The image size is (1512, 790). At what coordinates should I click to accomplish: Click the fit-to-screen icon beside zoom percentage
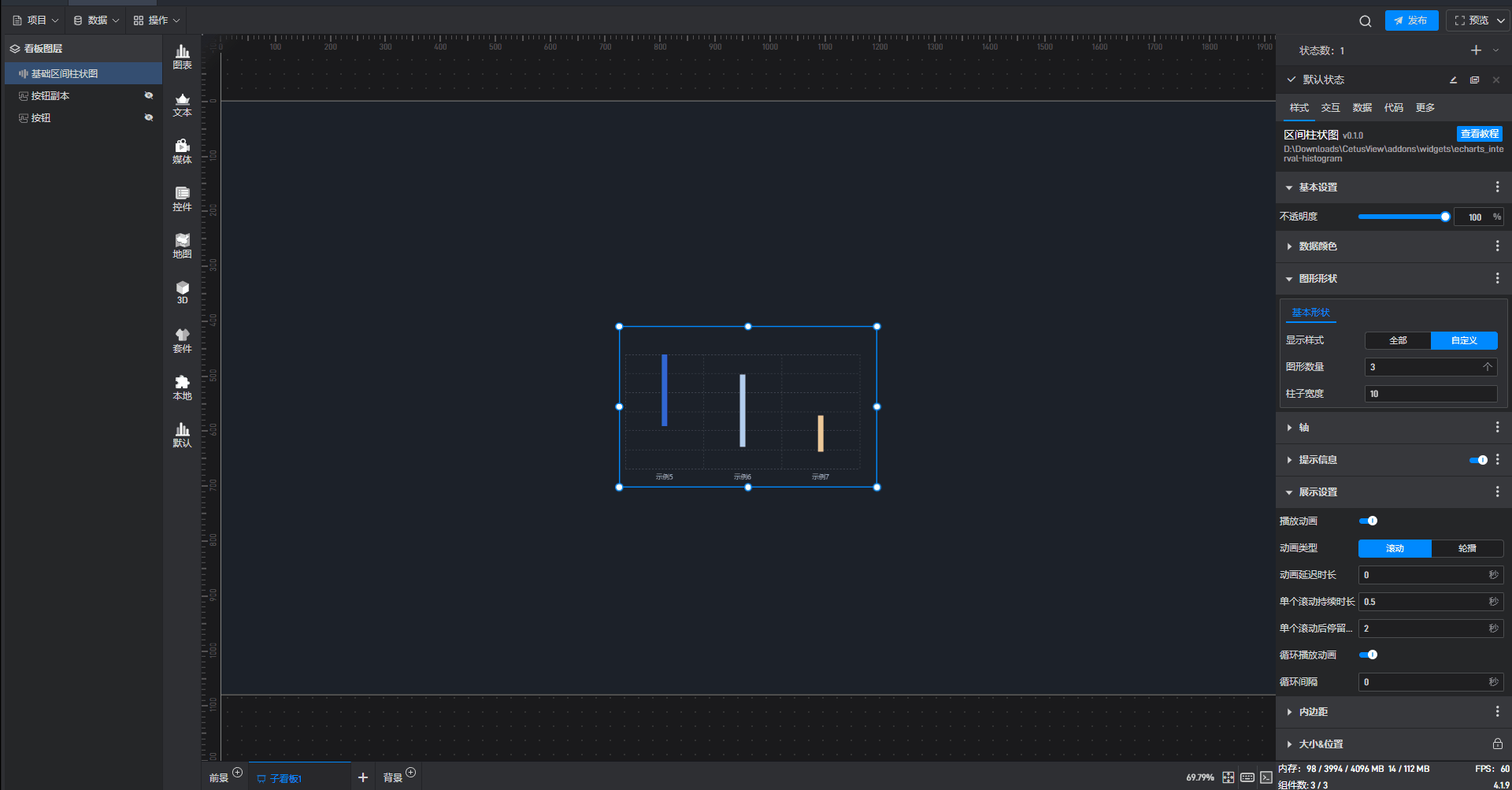tap(1228, 777)
